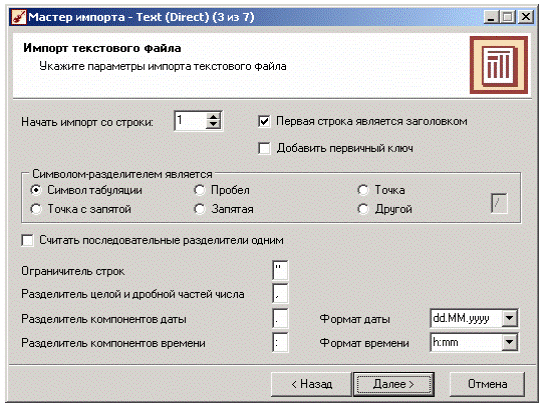Image resolution: width=543 pixels, height=407 pixels.
Task: Open the 'Формат даты' dropdown arrow
Action: point(510,318)
